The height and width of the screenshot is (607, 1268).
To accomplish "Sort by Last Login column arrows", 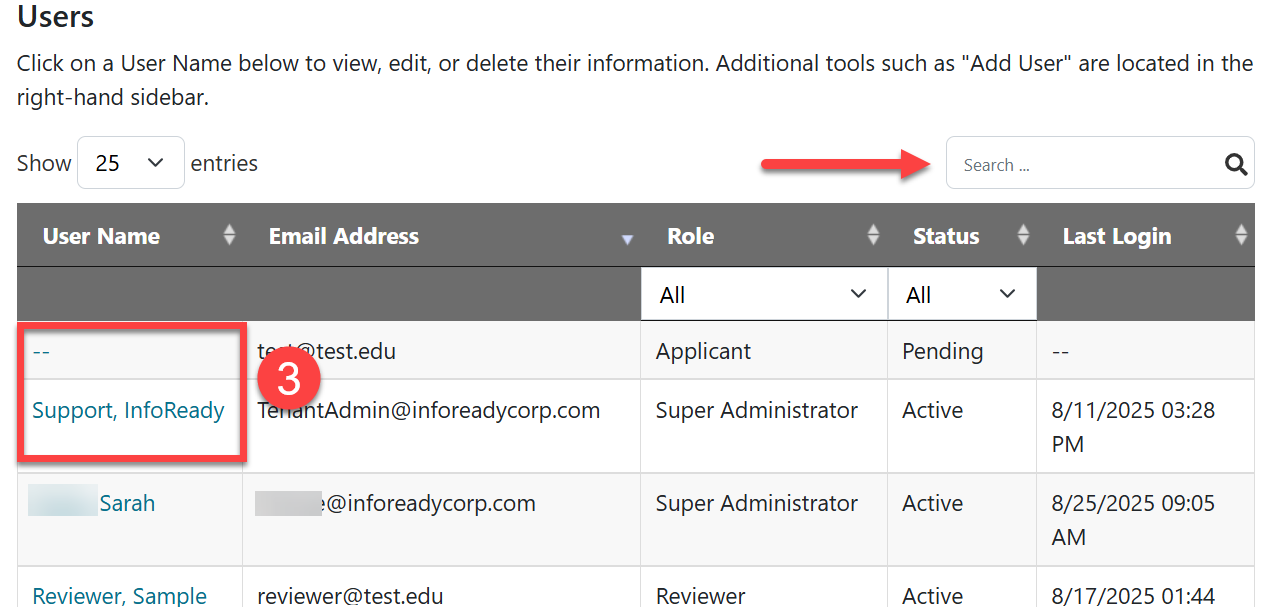I will 1241,235.
